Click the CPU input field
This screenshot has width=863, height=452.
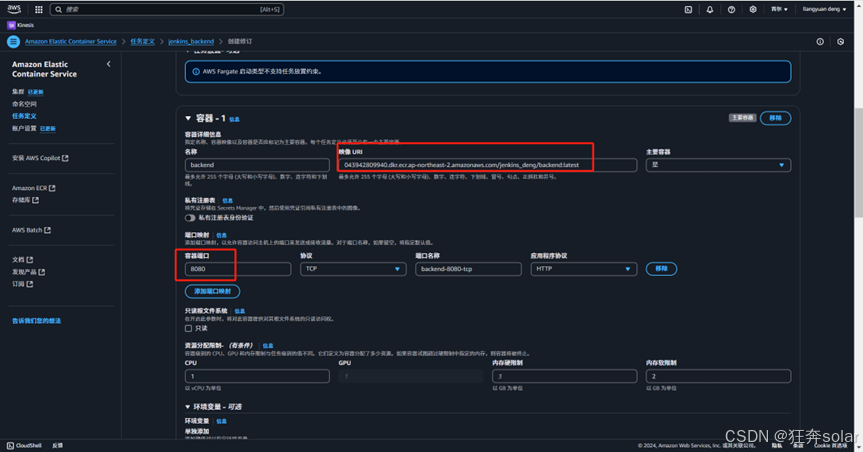[x=257, y=376]
